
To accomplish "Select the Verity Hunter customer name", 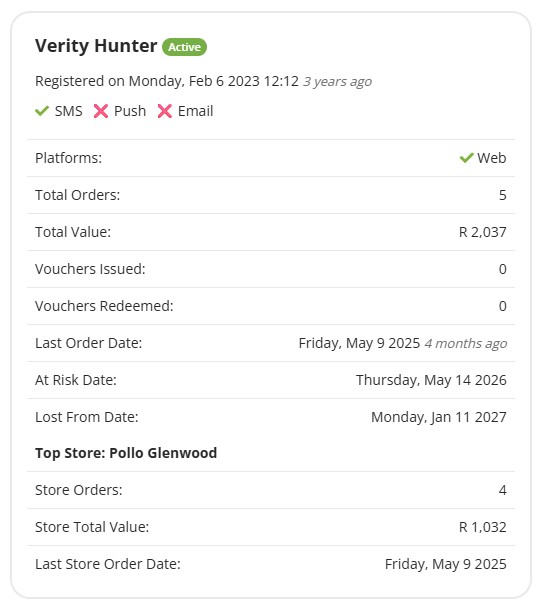I will (x=96, y=46).
